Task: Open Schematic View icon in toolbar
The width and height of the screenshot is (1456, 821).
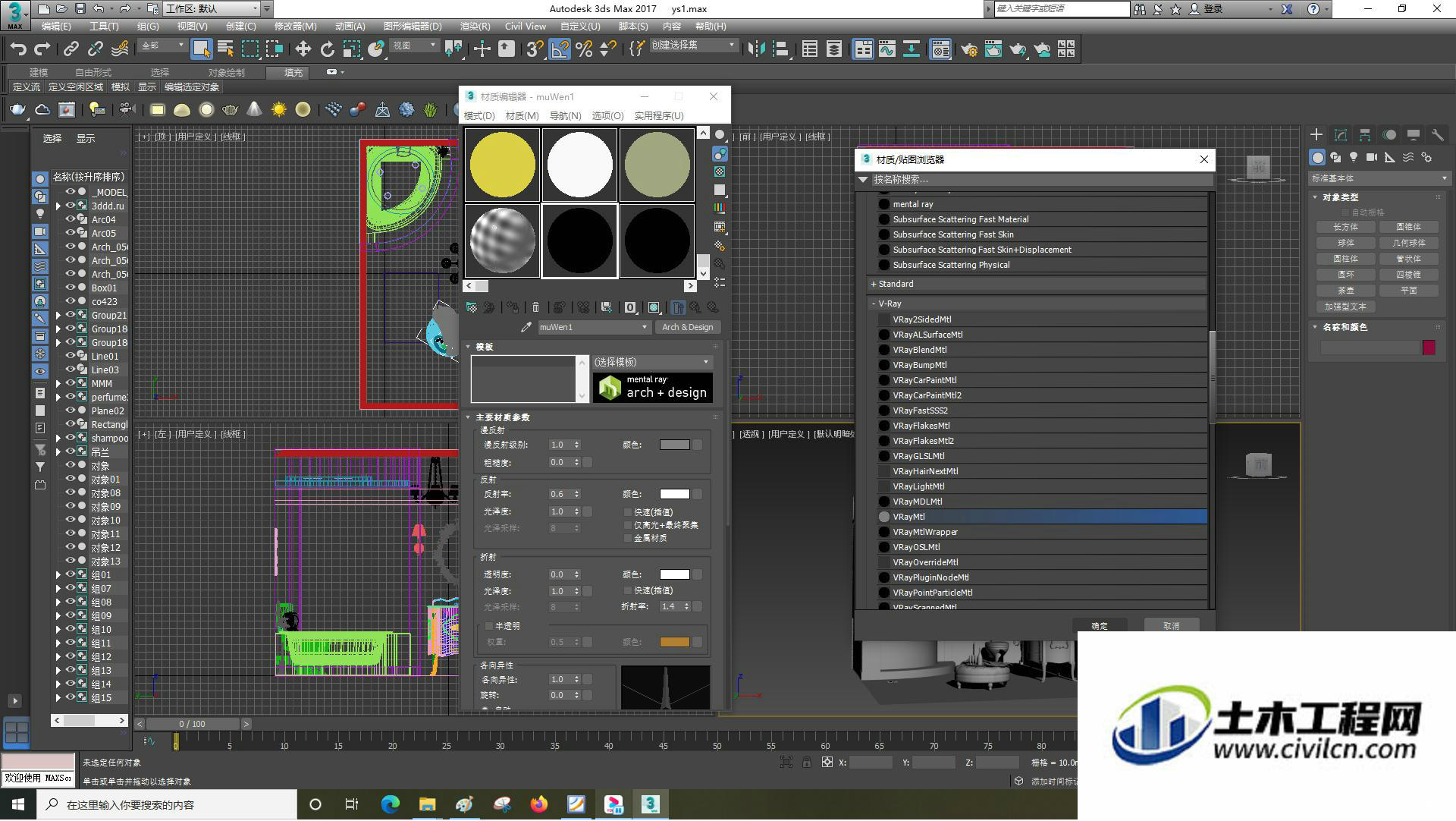Action: coord(911,49)
